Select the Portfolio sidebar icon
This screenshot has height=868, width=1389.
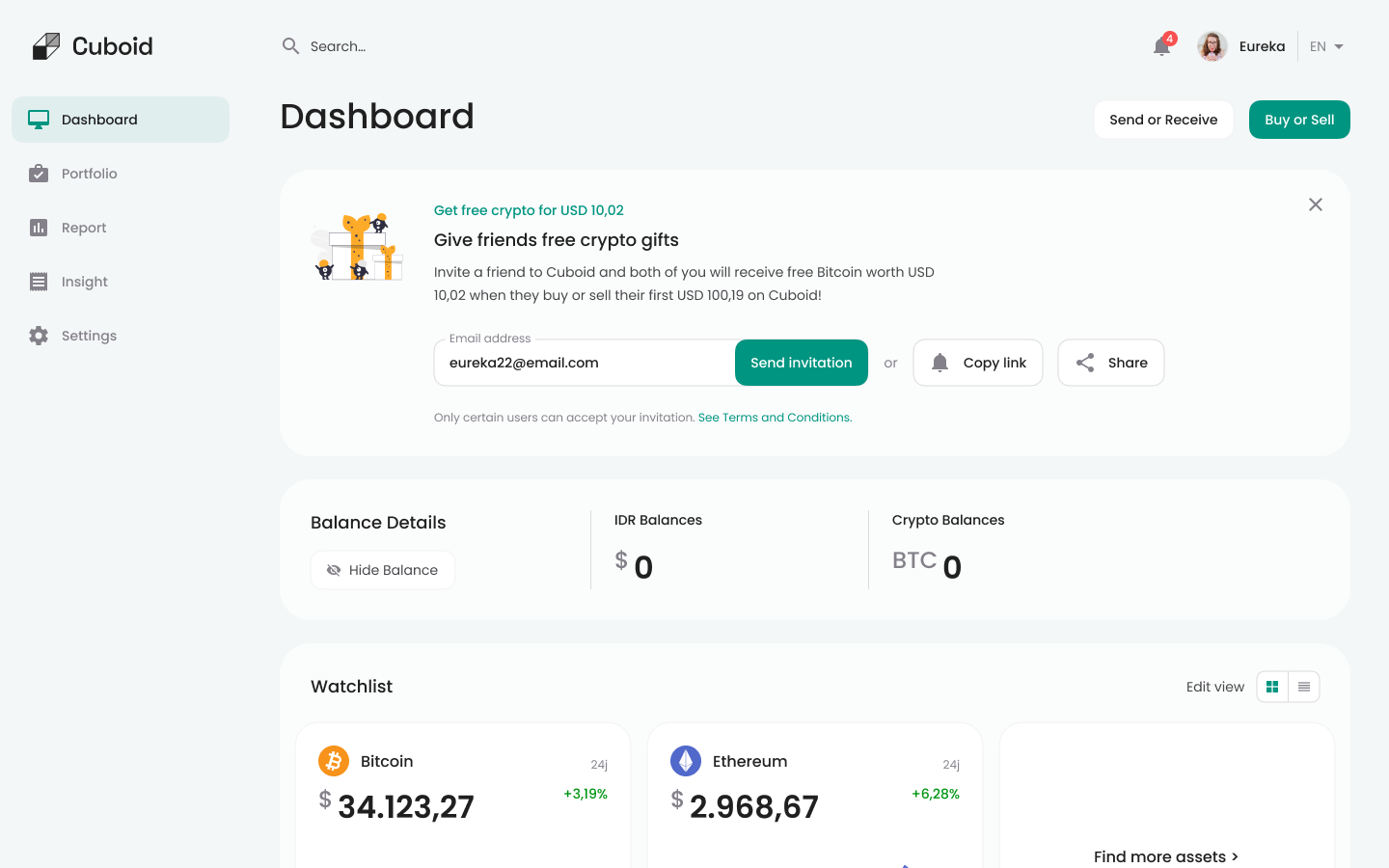tap(38, 174)
